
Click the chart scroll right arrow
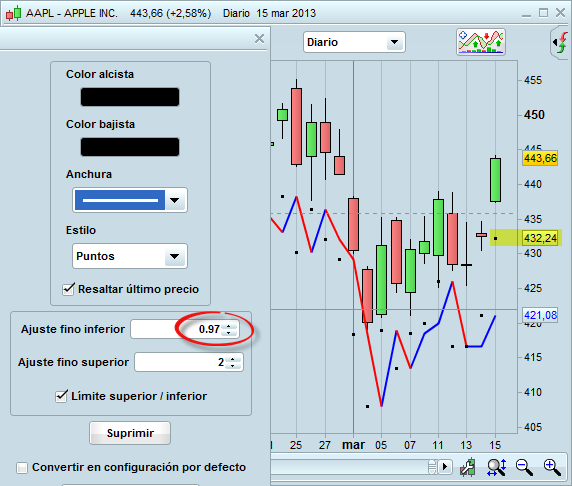pyautogui.click(x=445, y=467)
